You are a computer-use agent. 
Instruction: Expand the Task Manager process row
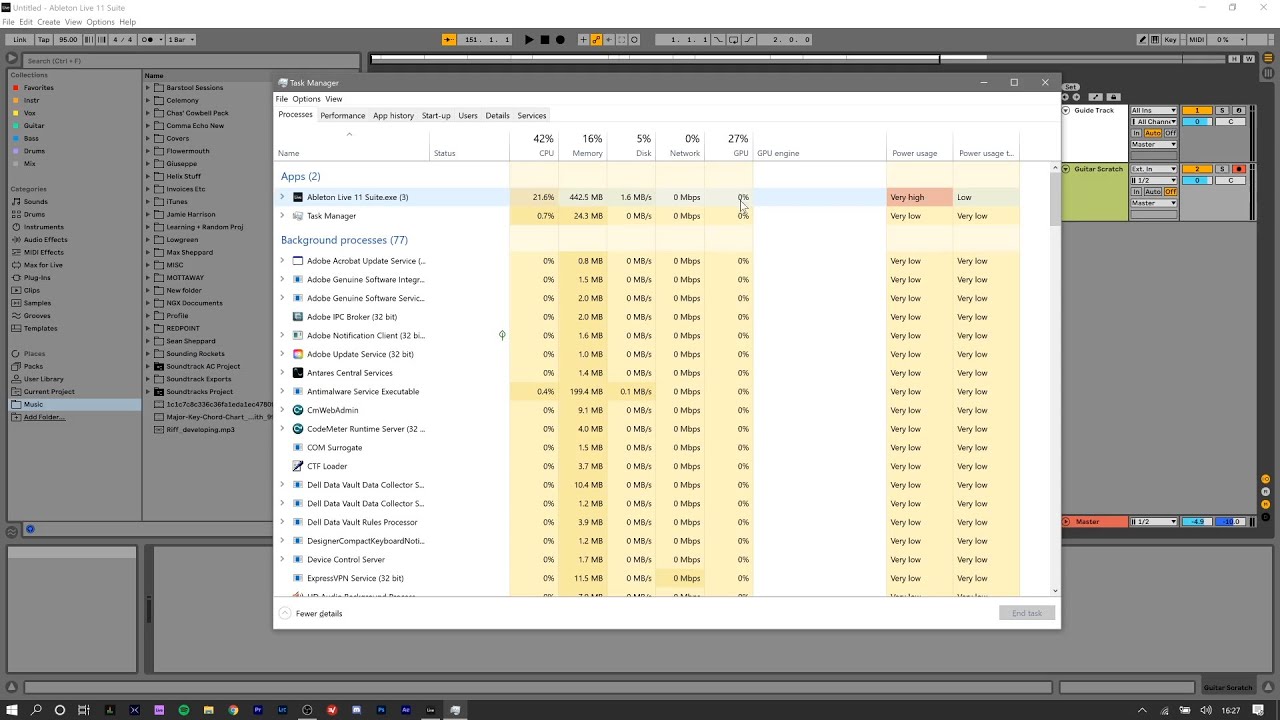tap(282, 216)
